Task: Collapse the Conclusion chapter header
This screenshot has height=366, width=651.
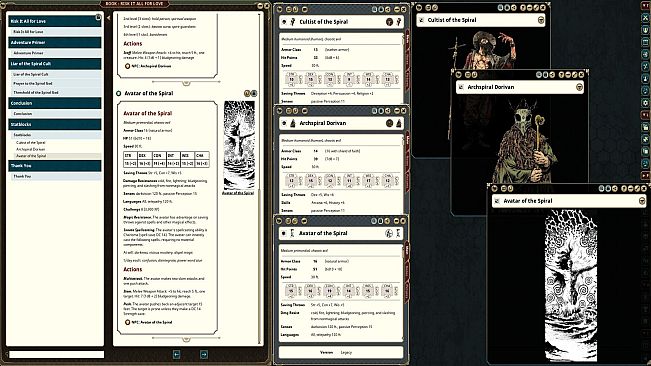Action: [54, 103]
